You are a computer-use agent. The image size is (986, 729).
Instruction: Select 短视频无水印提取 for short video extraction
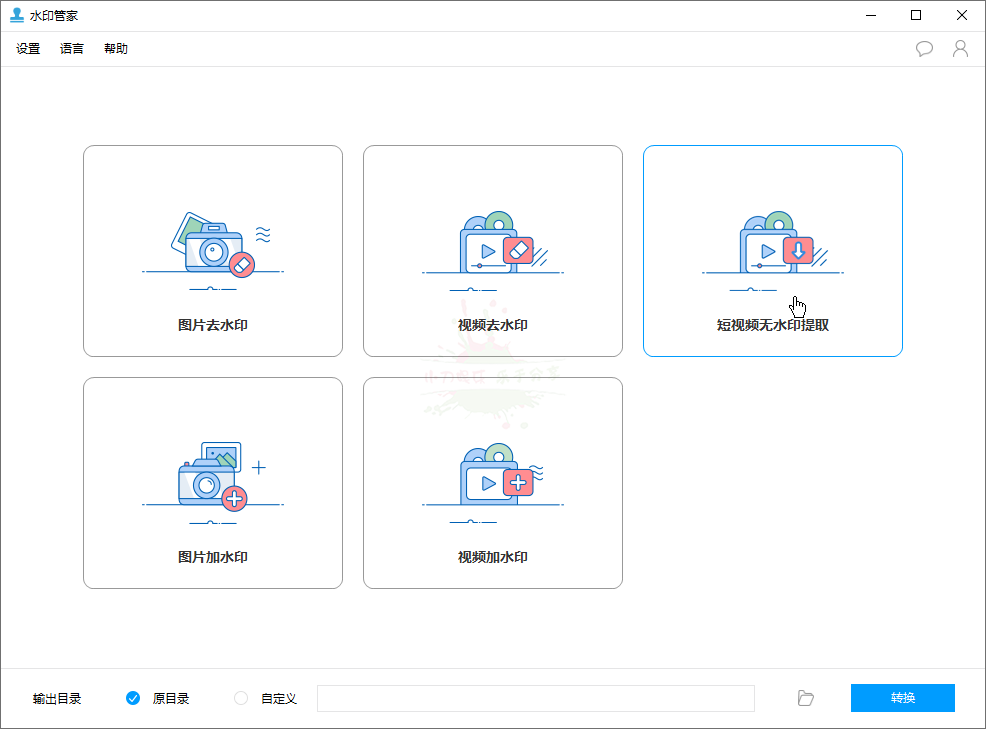pos(772,251)
